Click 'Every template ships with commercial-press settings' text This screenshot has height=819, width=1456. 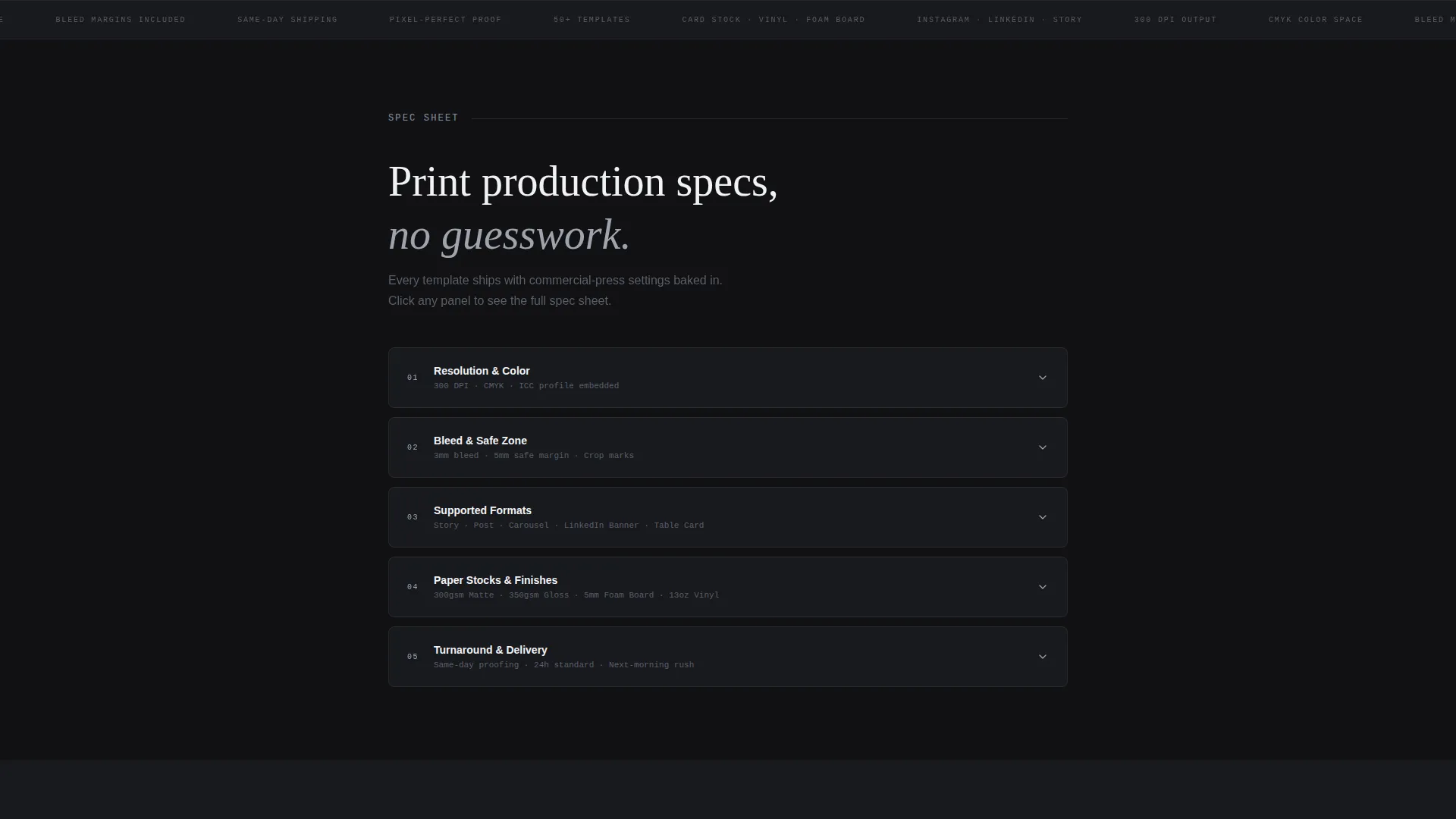[x=555, y=281]
